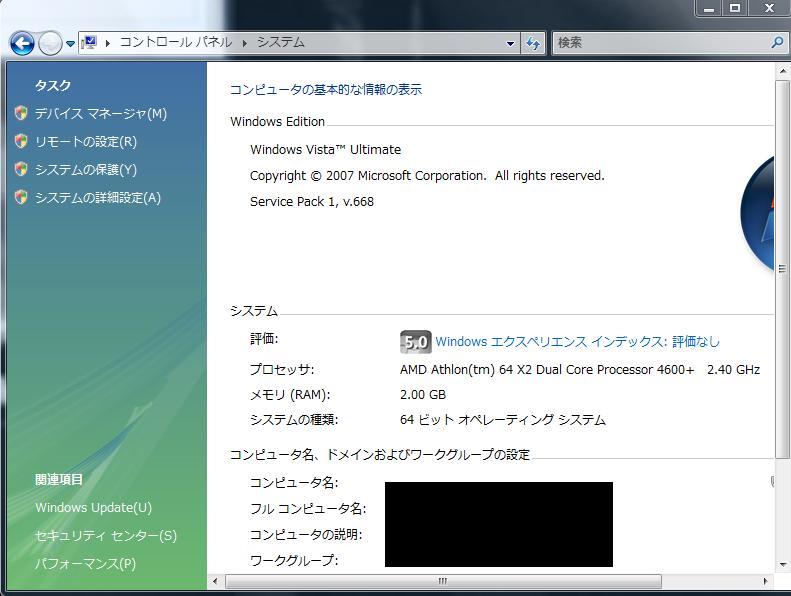Click the コンピュータ名: label
This screenshot has width=791, height=596.
pyautogui.click(x=294, y=483)
